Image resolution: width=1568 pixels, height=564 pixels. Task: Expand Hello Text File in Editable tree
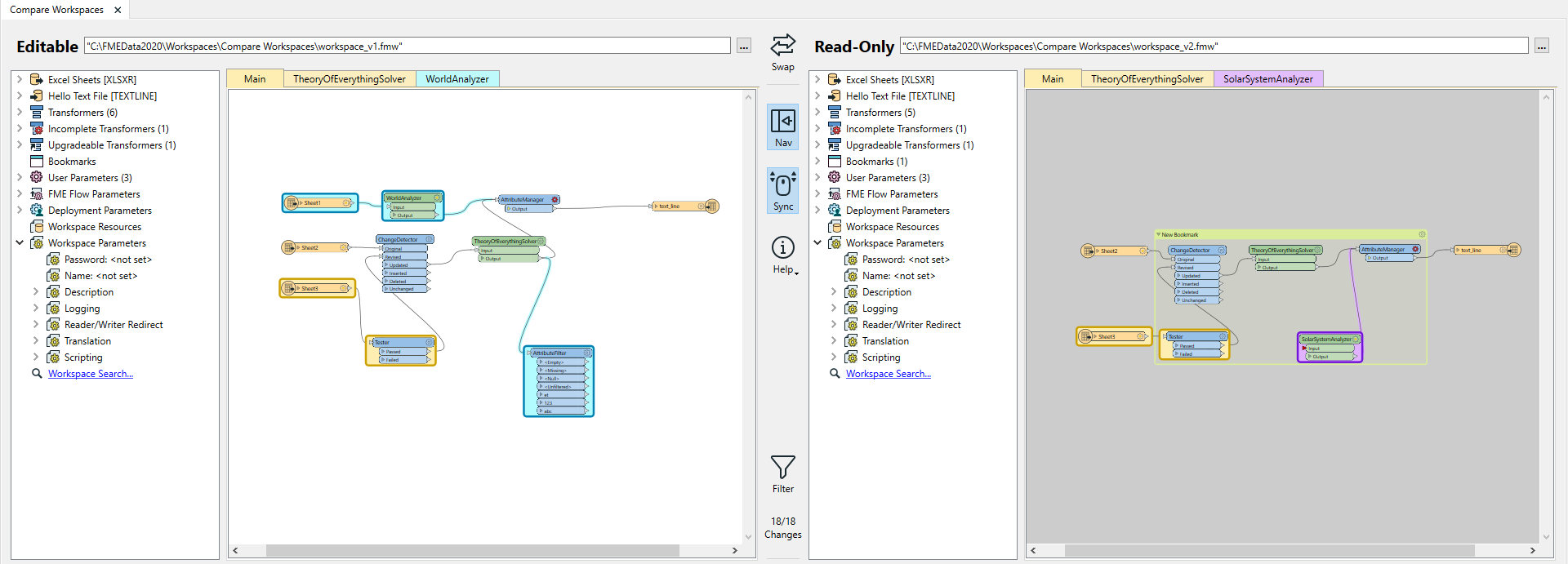tap(20, 95)
